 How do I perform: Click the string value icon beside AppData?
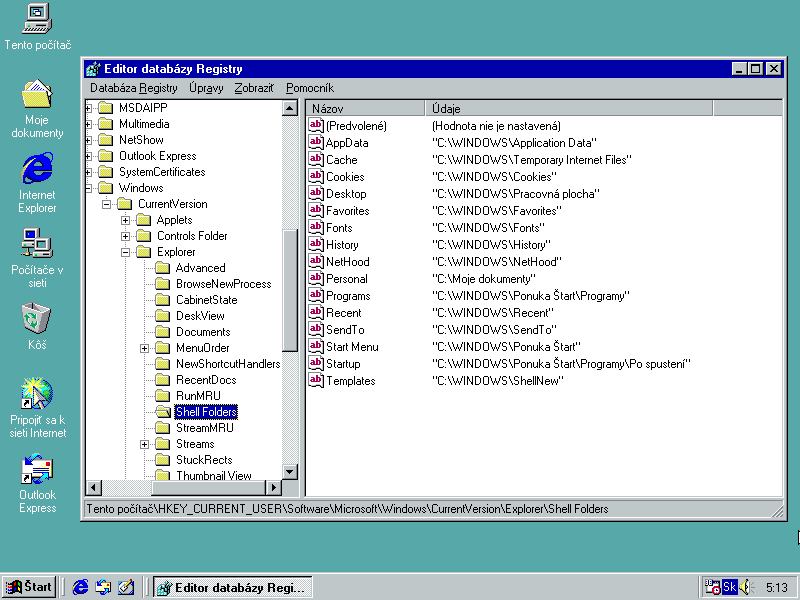[316, 143]
